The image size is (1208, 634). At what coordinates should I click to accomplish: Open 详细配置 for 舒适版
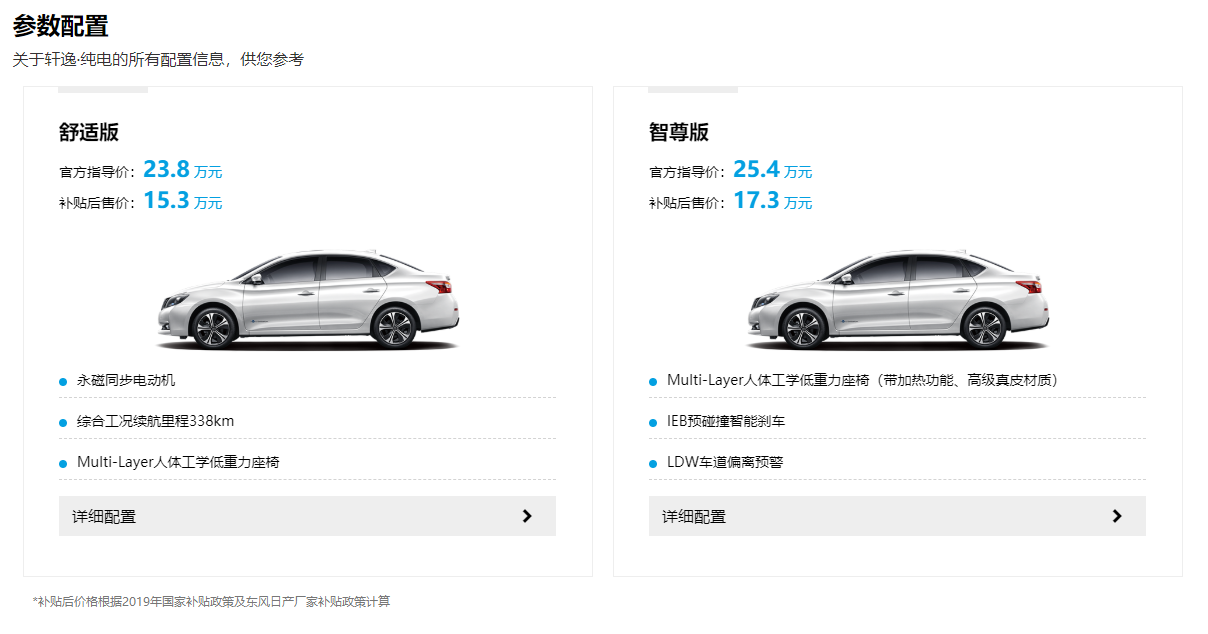104,517
